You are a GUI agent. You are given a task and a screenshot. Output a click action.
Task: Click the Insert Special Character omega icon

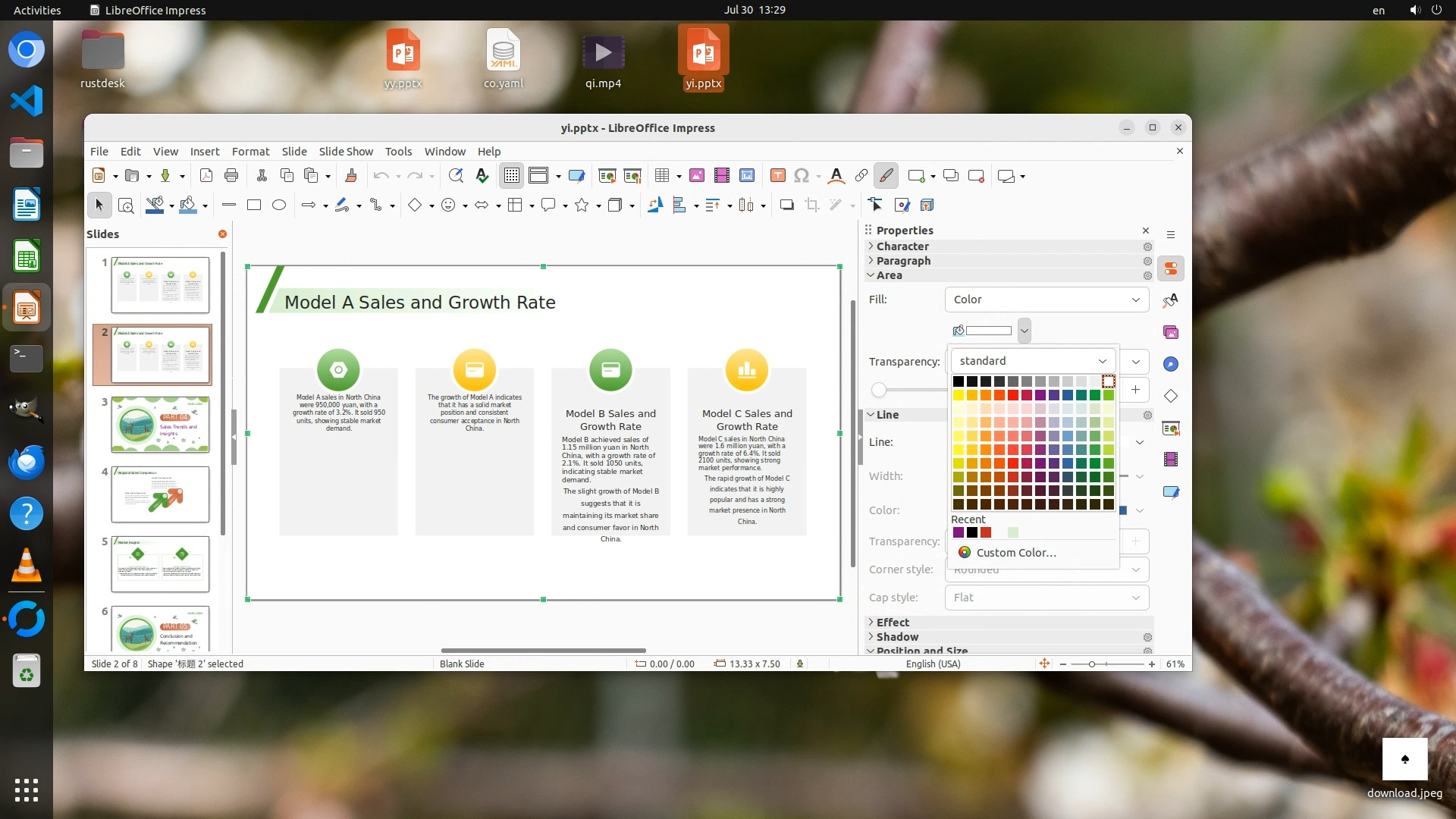pyautogui.click(x=802, y=176)
